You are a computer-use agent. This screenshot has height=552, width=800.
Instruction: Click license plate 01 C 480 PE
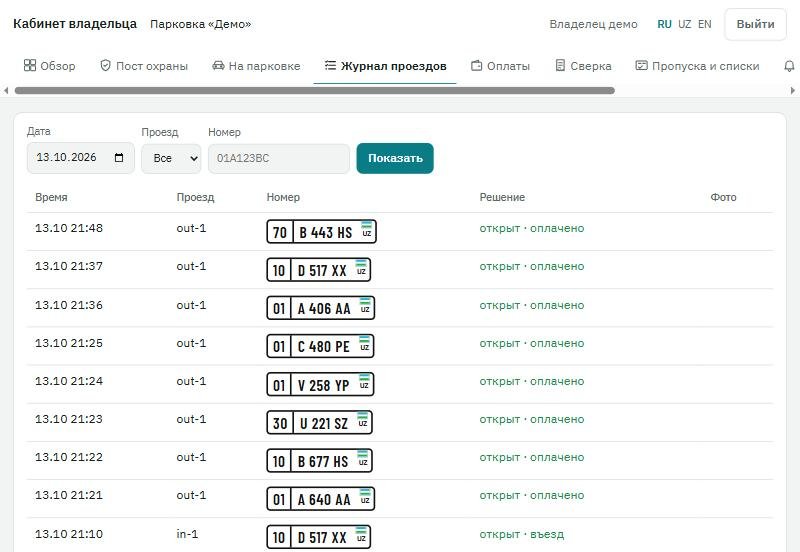(320, 346)
